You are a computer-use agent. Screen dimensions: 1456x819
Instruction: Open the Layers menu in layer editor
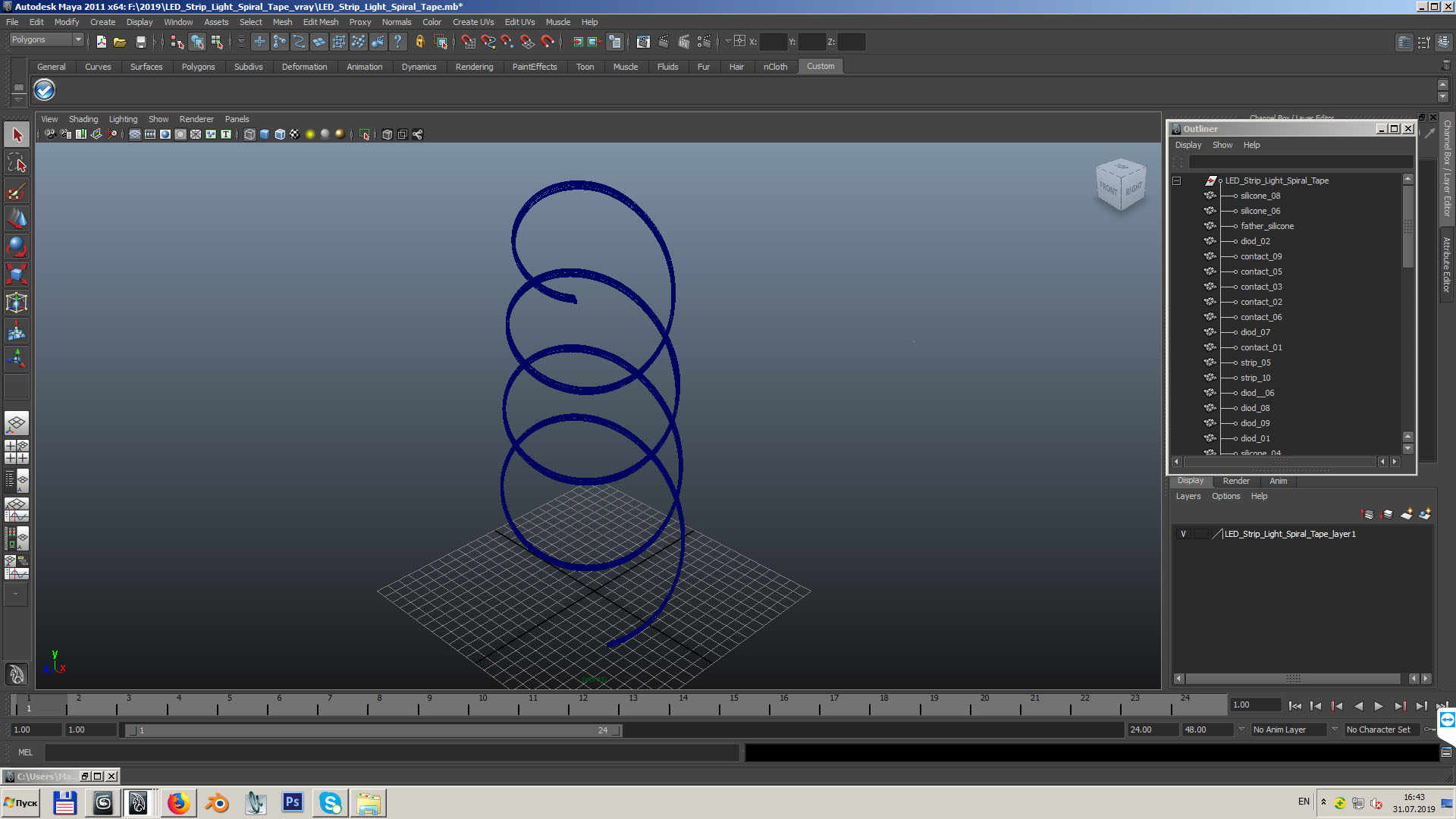(x=1188, y=496)
